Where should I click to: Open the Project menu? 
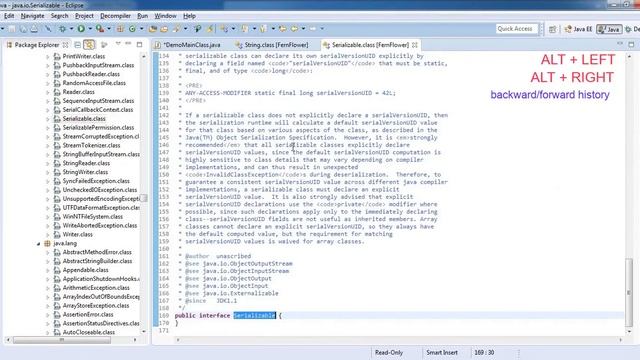tap(84, 16)
